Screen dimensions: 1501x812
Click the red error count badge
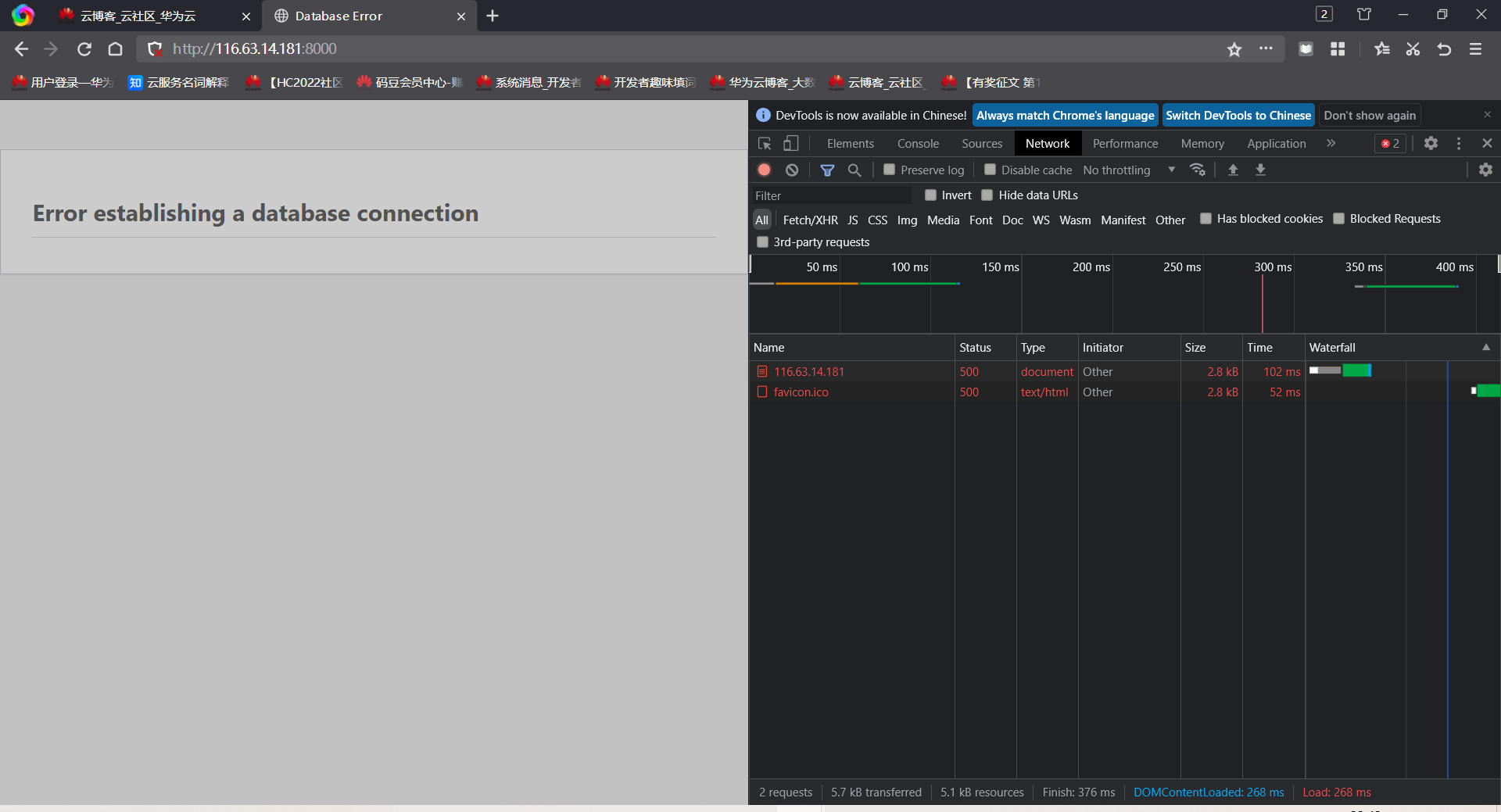(x=1391, y=143)
